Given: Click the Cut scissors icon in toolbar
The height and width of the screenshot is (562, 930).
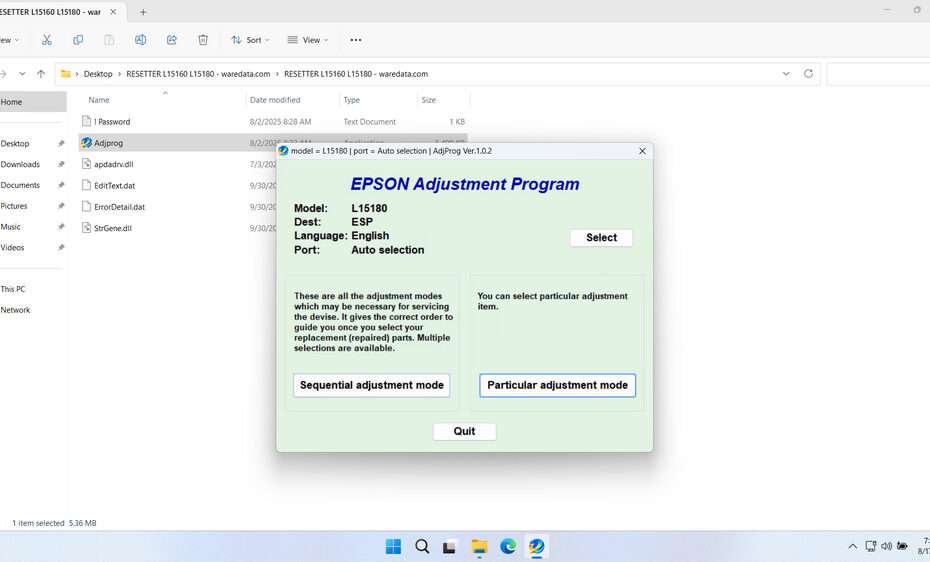Looking at the screenshot, I should (47, 40).
